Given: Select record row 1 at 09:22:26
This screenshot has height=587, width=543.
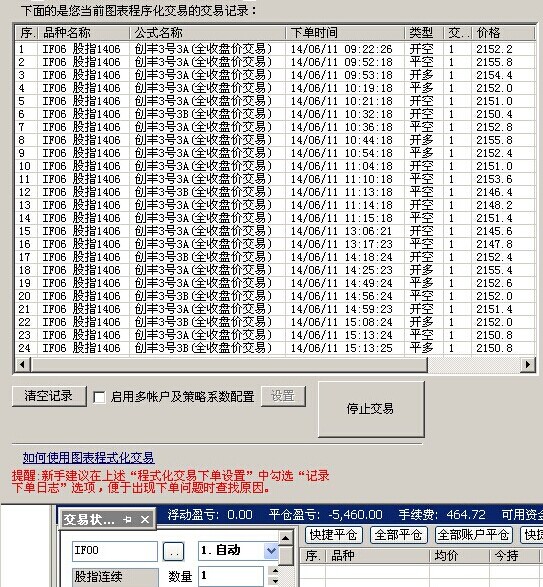Looking at the screenshot, I should [x=275, y=49].
